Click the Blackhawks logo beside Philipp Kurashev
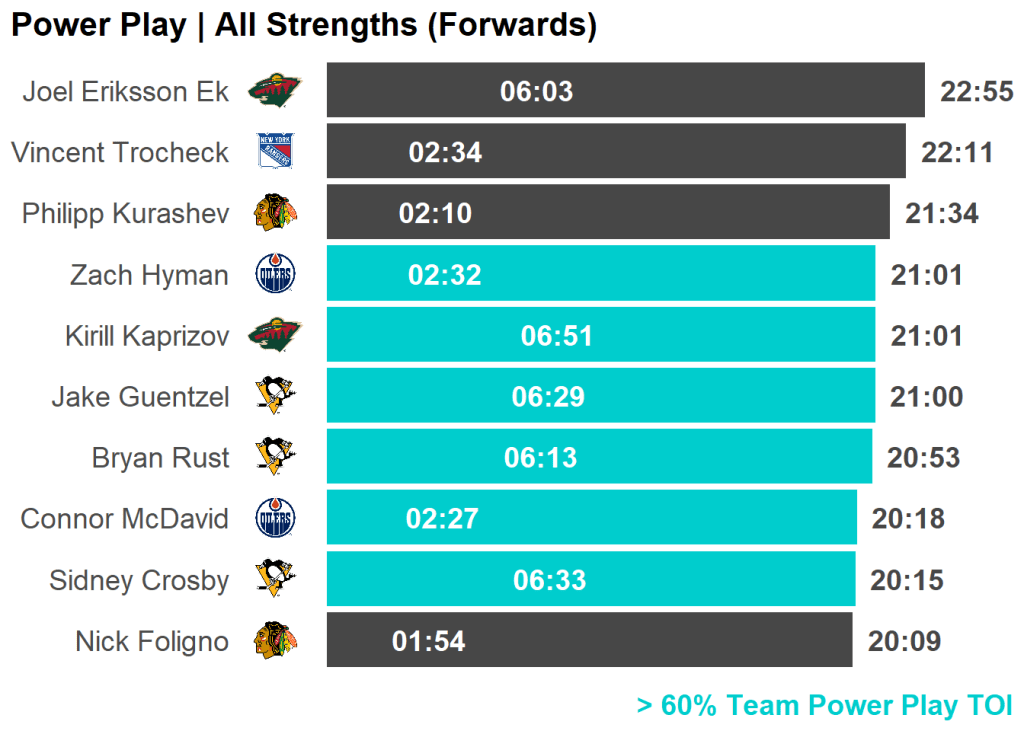The image size is (1024, 731). [275, 213]
